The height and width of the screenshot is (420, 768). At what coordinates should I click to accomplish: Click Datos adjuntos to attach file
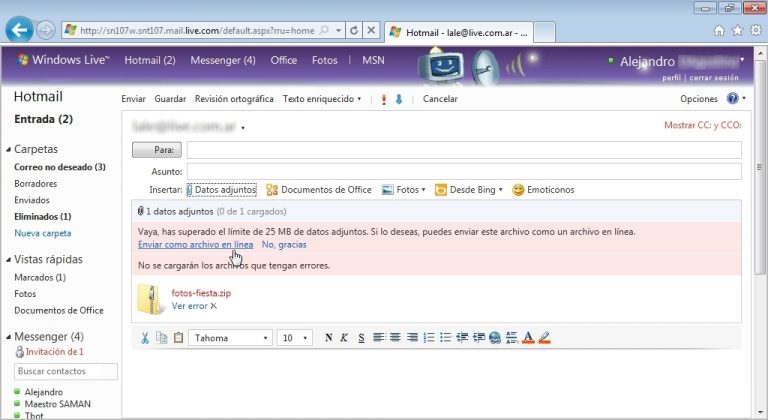pos(221,190)
